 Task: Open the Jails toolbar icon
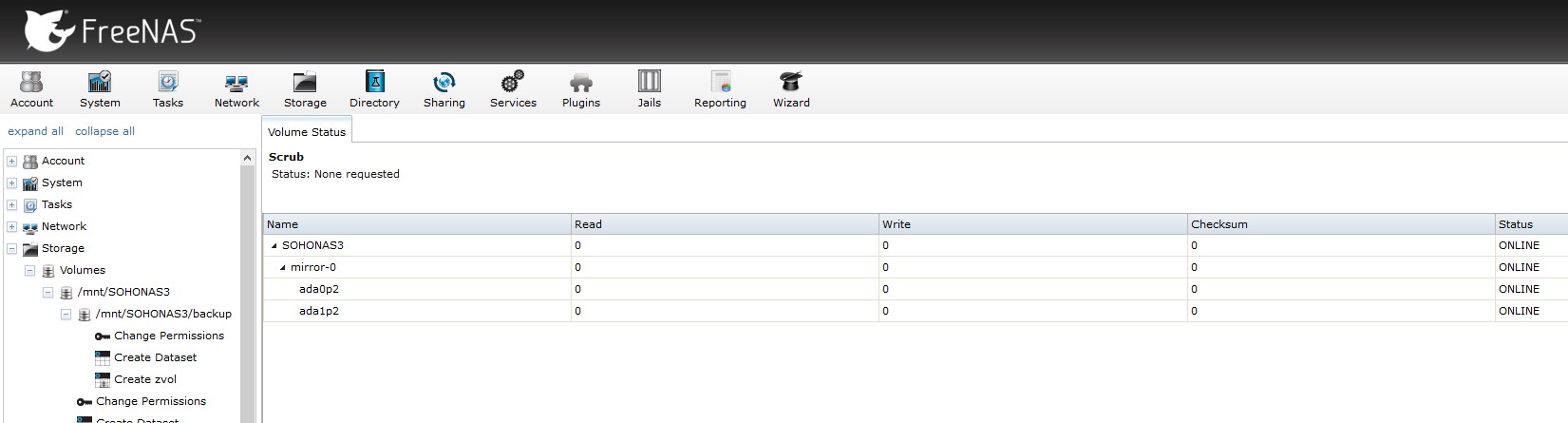pos(650,82)
